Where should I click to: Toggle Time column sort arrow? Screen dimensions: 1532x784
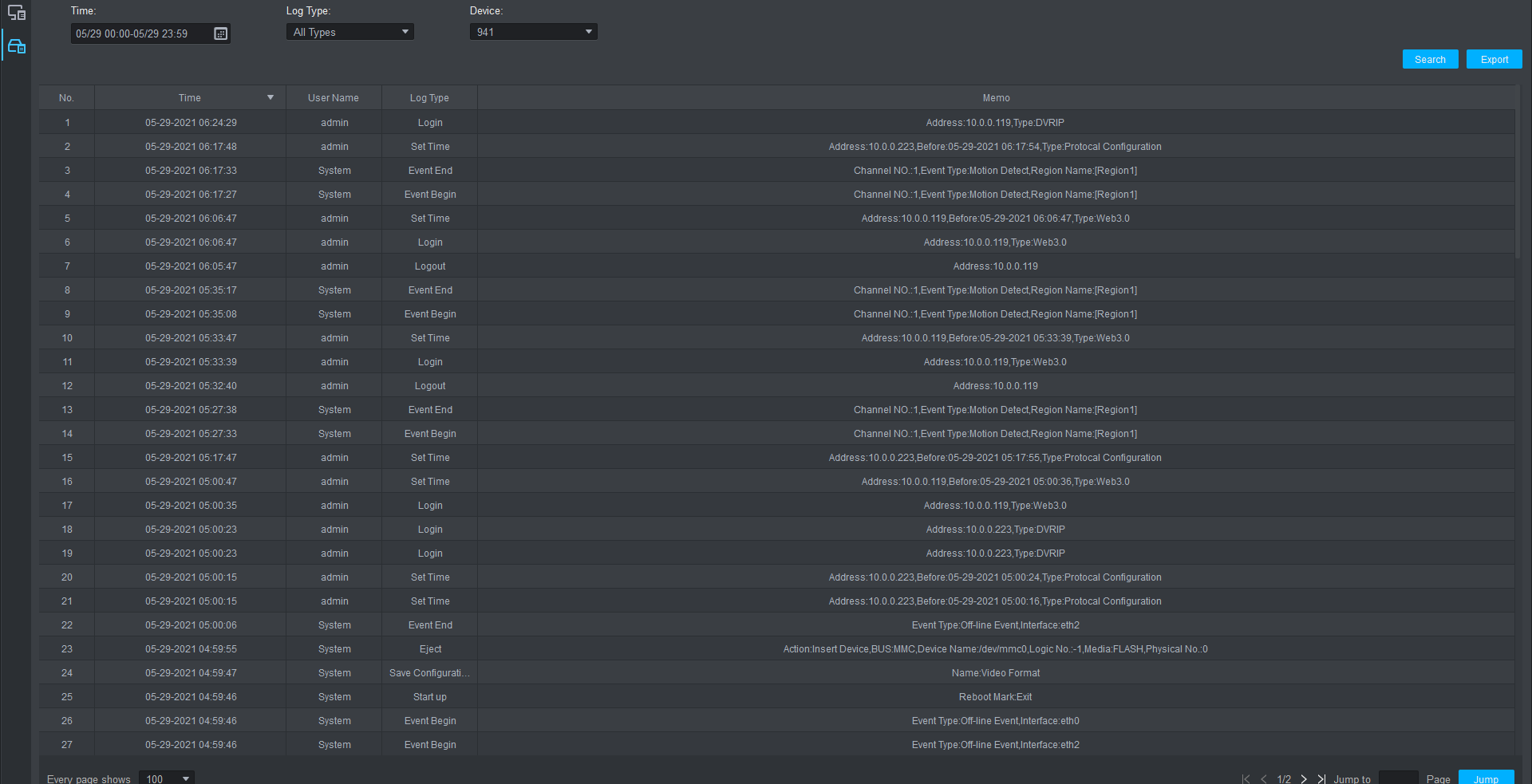[270, 97]
